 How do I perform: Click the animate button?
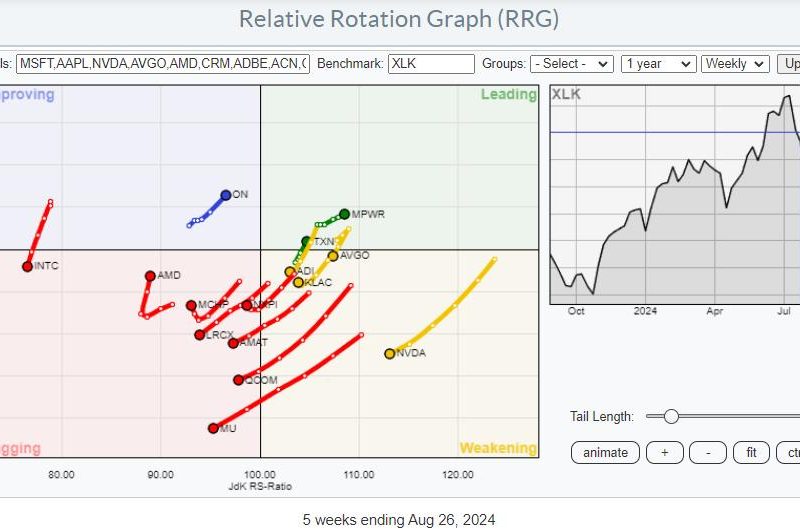click(x=605, y=452)
